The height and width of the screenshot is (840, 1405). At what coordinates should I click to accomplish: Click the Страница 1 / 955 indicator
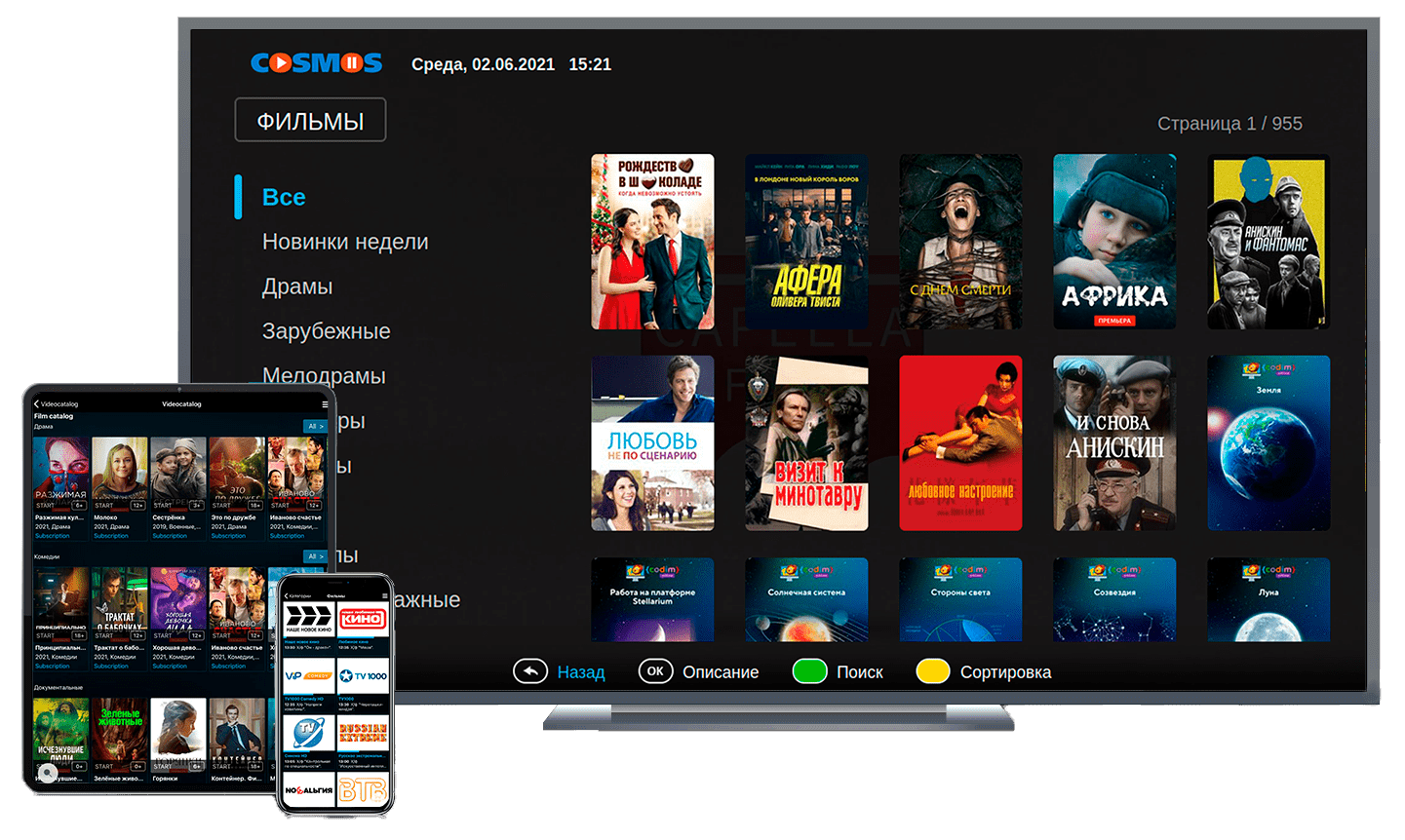(x=1229, y=124)
